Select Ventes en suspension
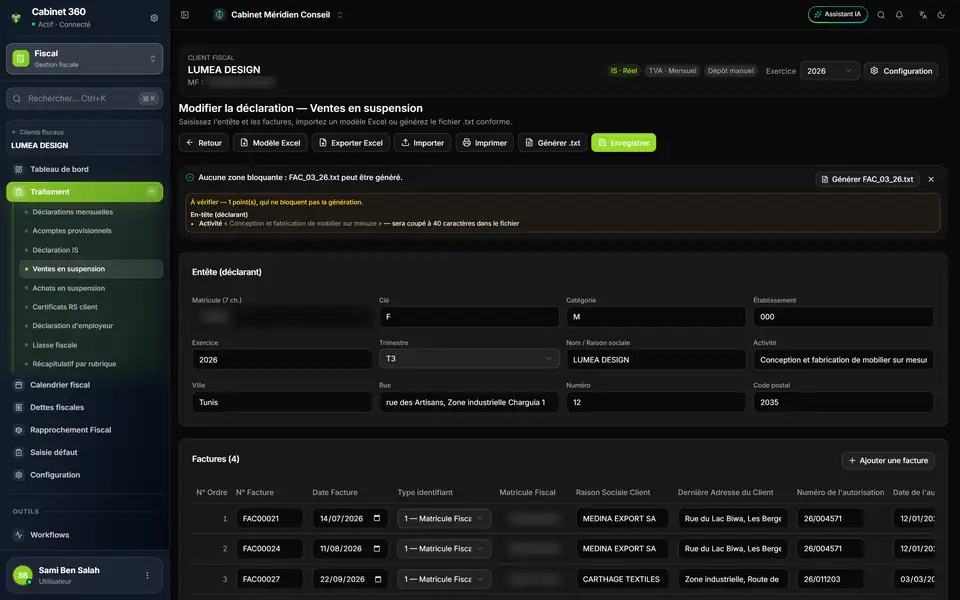960x600 pixels. (92, 269)
